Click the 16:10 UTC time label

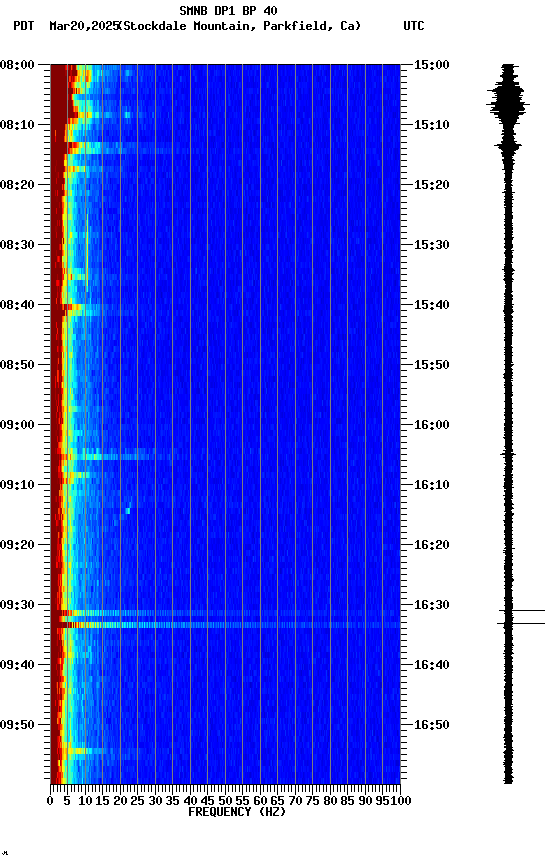tap(432, 485)
